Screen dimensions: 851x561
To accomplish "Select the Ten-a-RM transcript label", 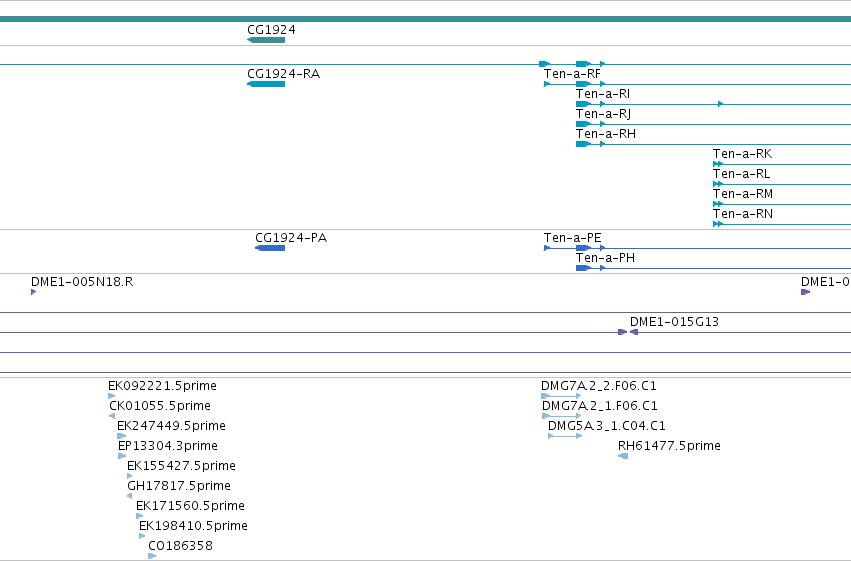I will tap(743, 194).
